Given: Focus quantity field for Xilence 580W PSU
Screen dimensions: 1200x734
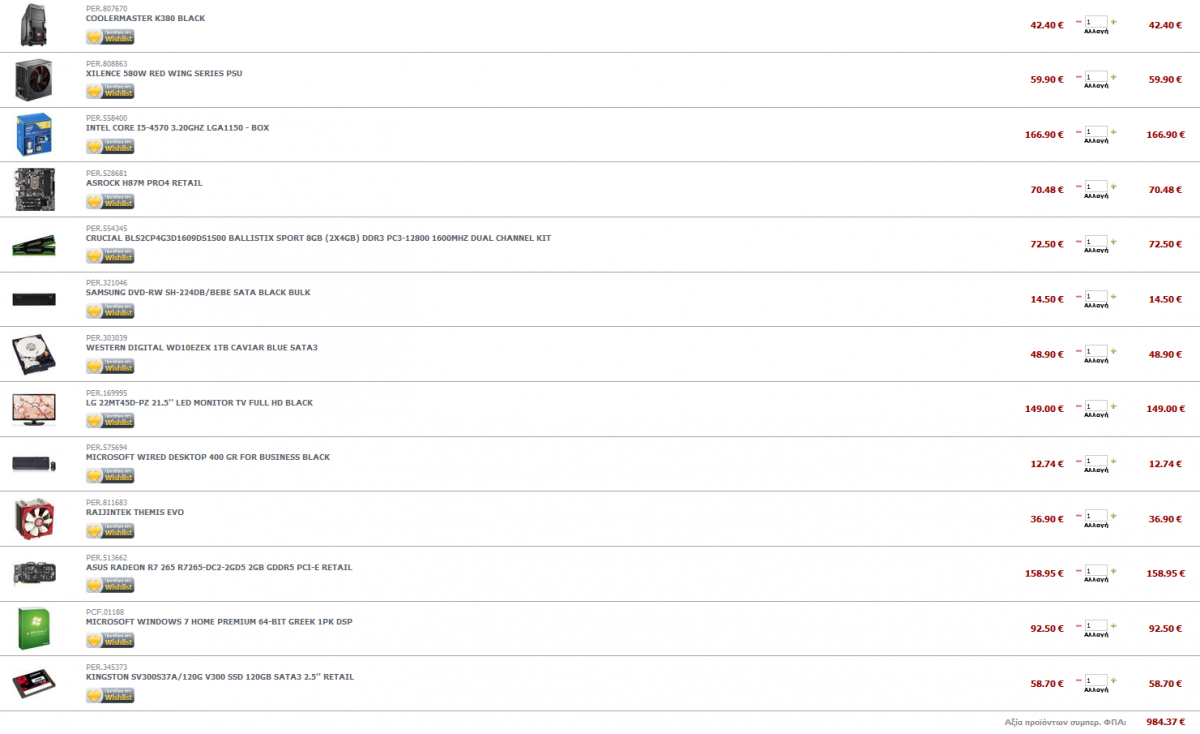Looking at the screenshot, I should pos(1096,77).
